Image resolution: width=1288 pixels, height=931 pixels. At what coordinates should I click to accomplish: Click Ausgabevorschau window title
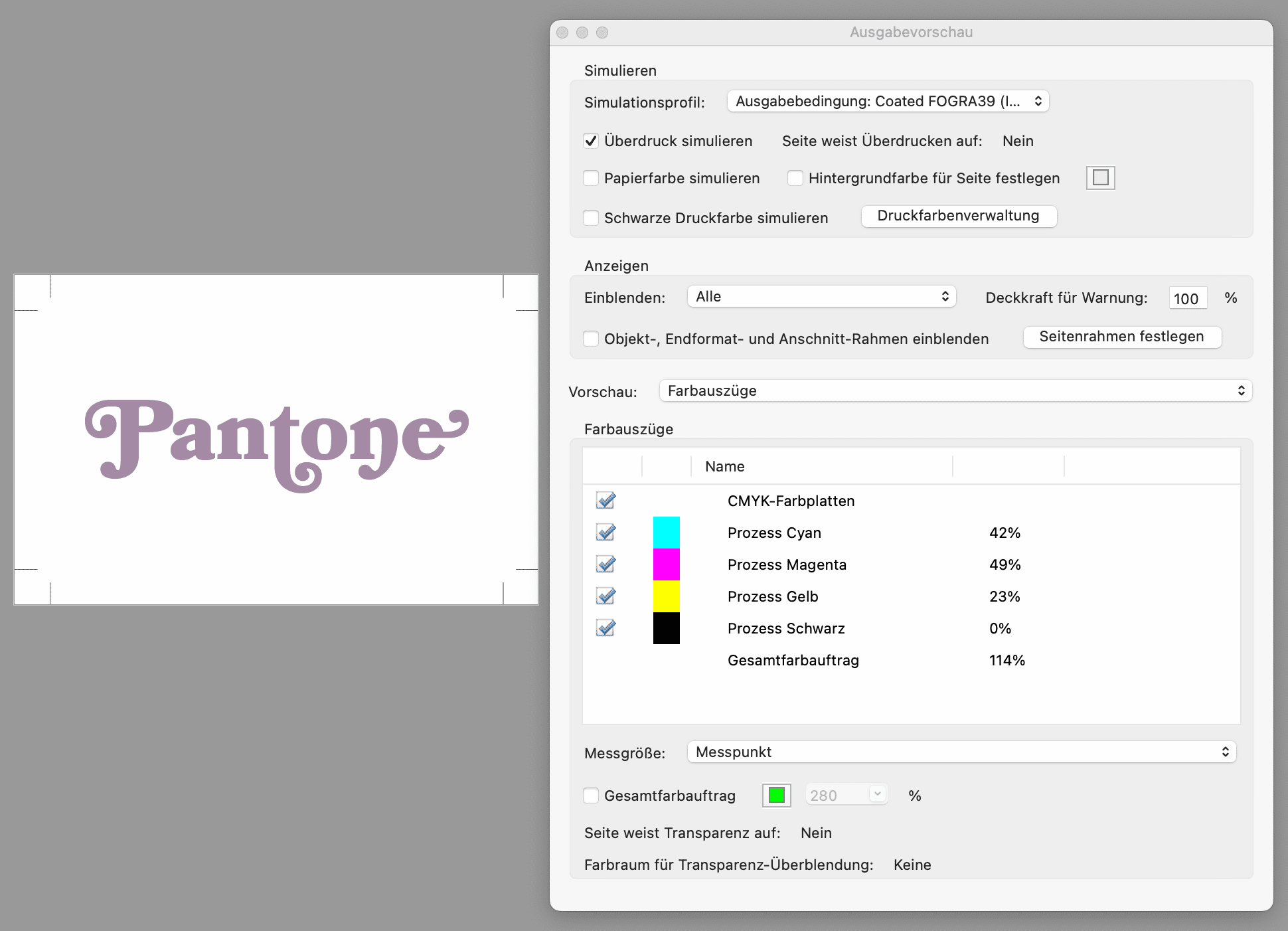(911, 32)
